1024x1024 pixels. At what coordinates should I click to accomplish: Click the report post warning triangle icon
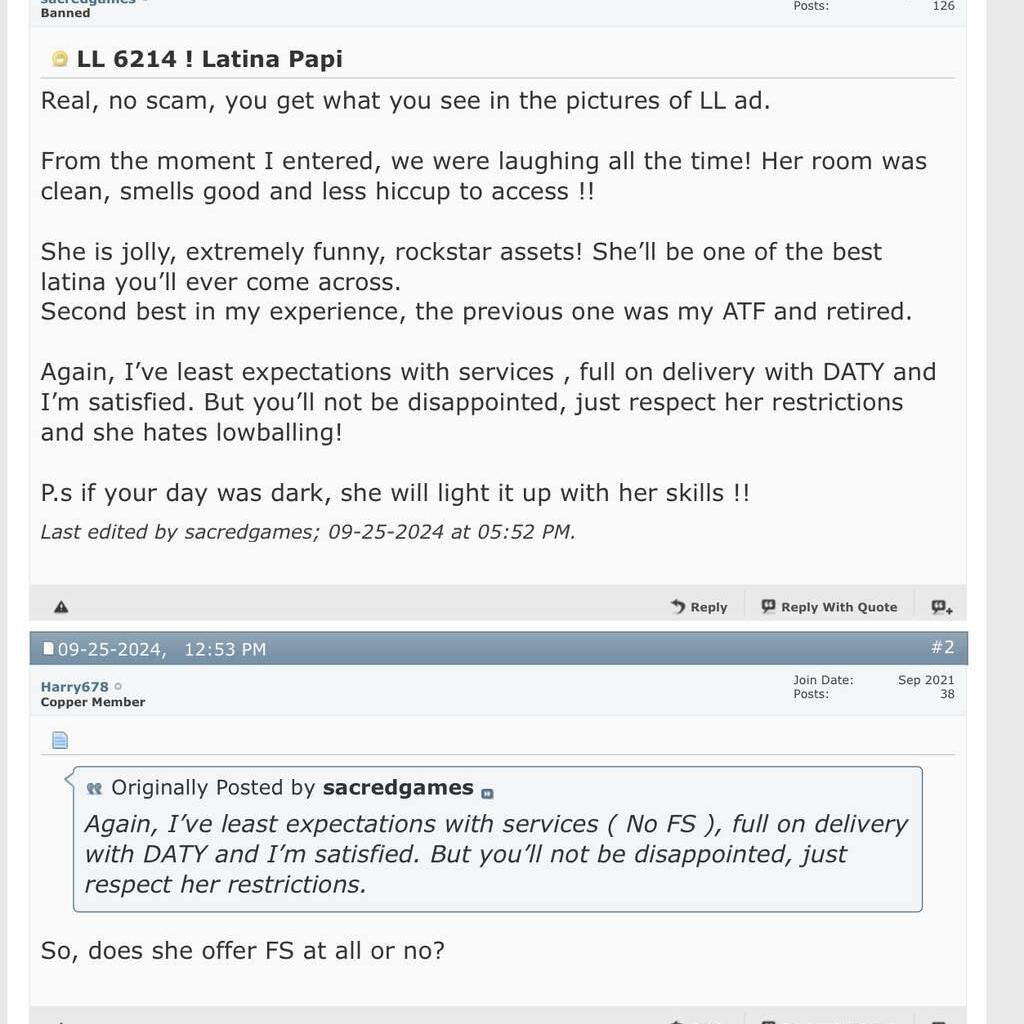[x=61, y=607]
